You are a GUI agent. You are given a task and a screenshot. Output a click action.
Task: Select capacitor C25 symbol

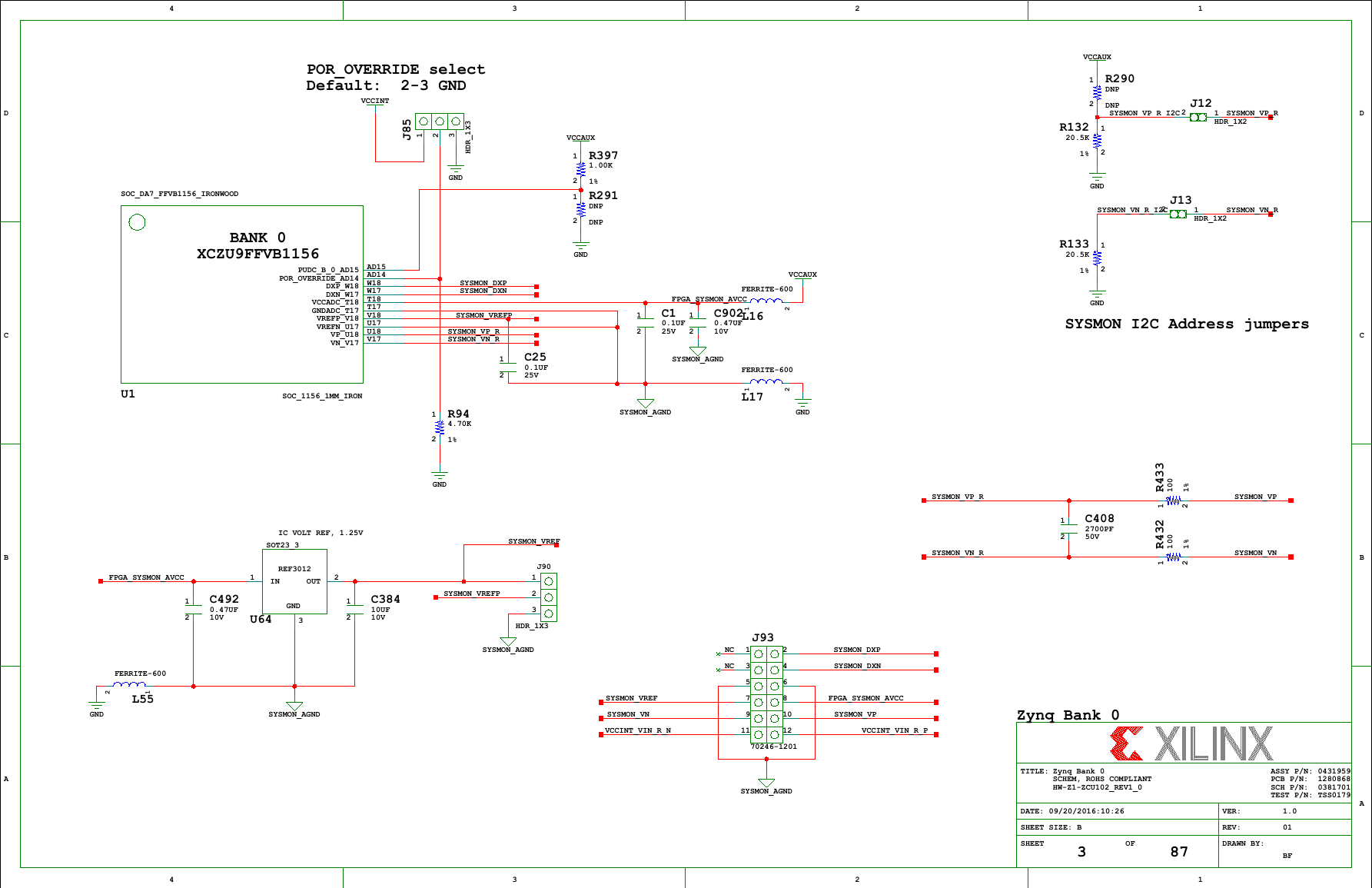pyautogui.click(x=508, y=368)
